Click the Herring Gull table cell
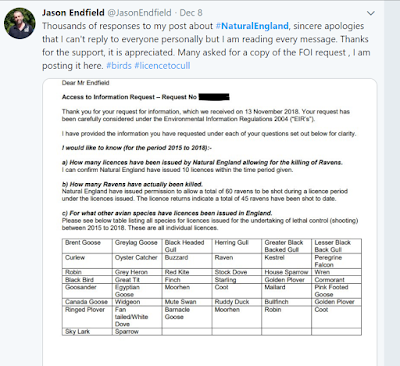Viewport: 400px width, 366px height. 237,246
